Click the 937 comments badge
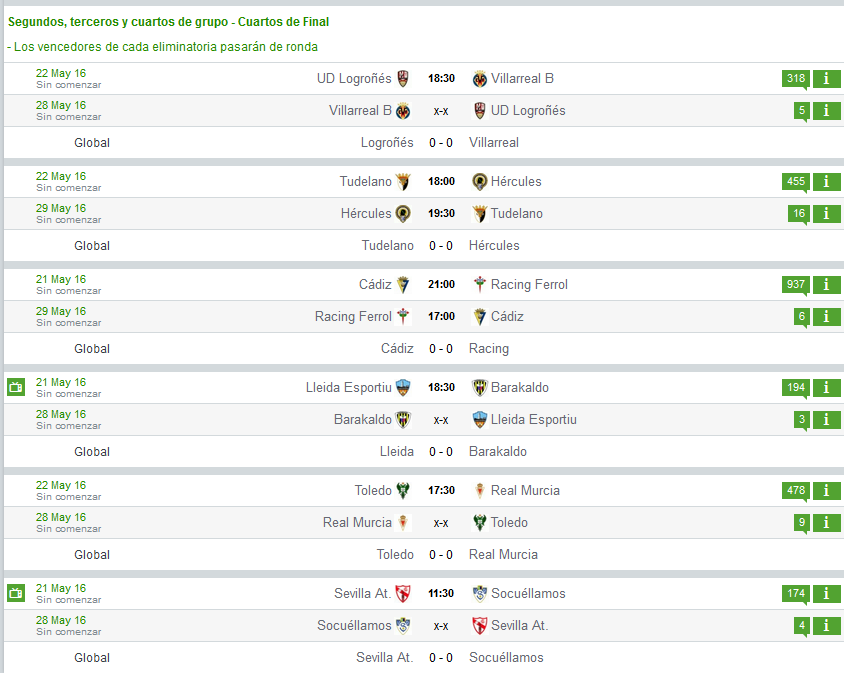This screenshot has width=844, height=673. pyautogui.click(x=796, y=284)
